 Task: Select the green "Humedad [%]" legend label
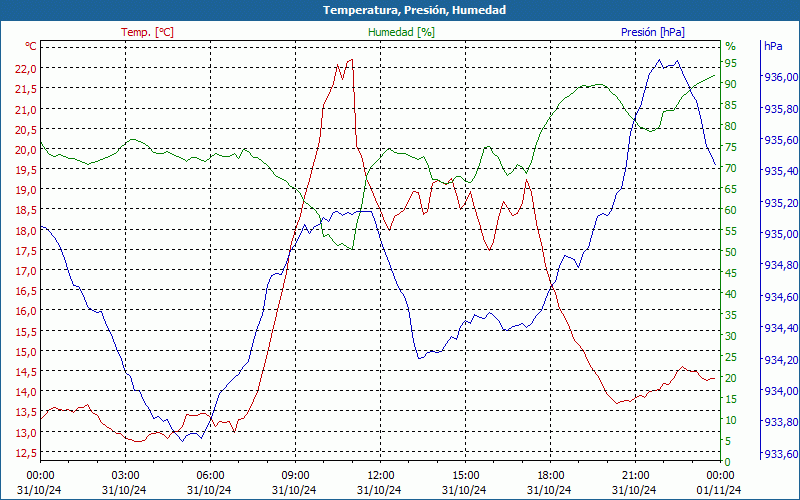[x=402, y=32]
